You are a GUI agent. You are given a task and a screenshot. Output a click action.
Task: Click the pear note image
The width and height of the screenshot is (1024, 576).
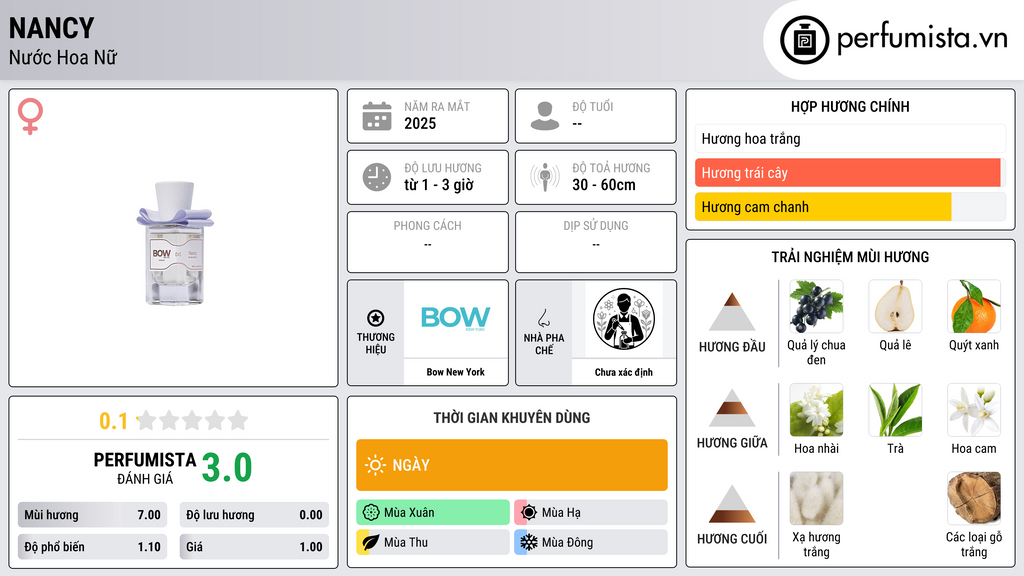[x=895, y=306]
